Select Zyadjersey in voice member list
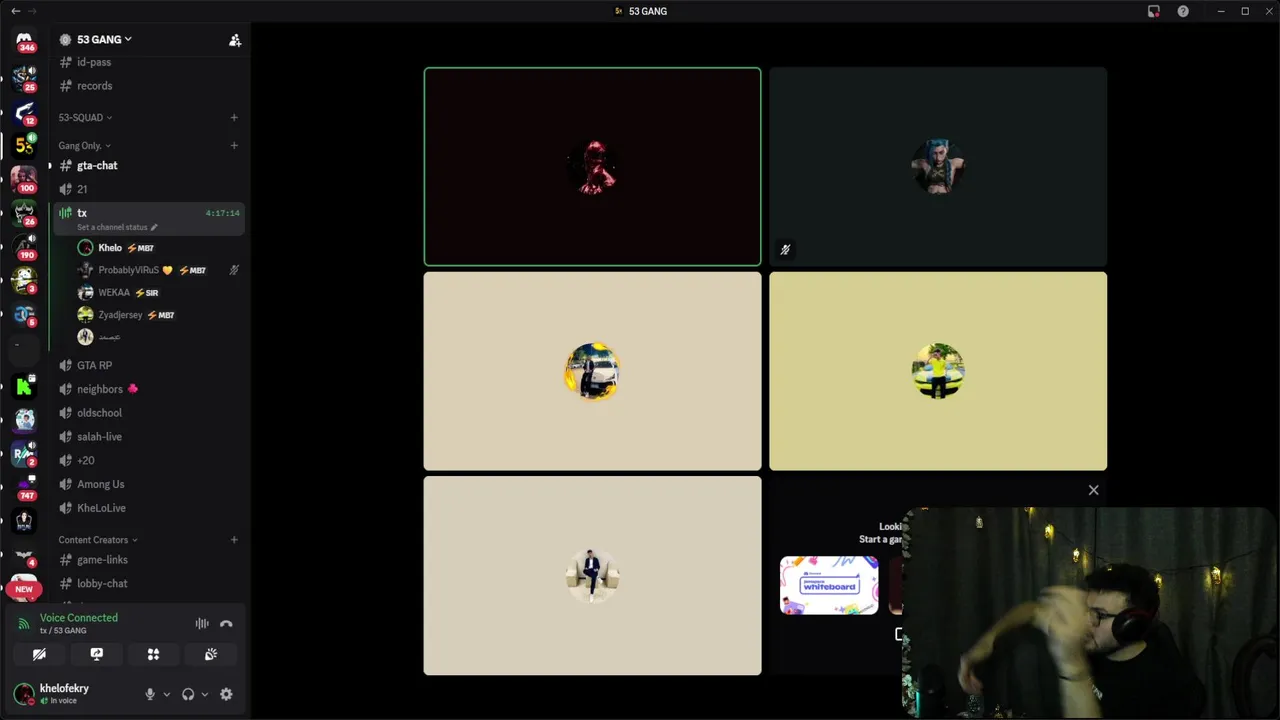This screenshot has width=1280, height=720. pos(158,315)
